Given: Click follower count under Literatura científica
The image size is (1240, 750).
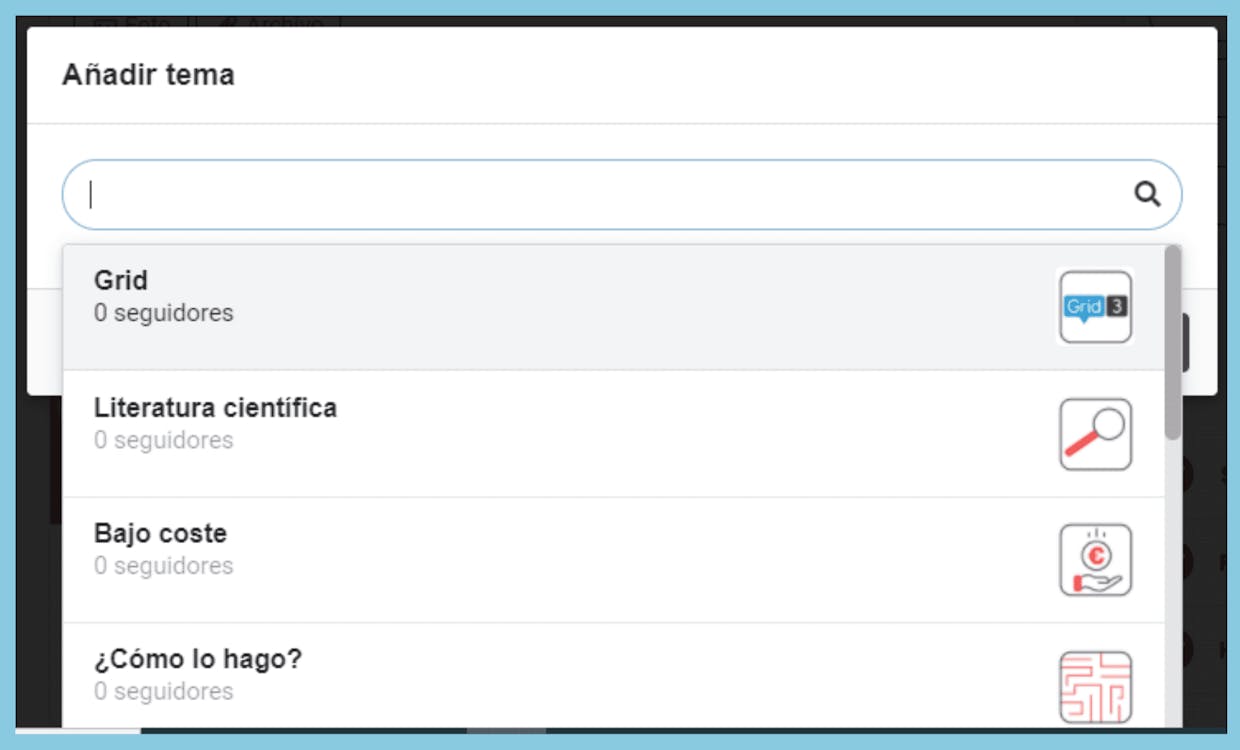Looking at the screenshot, I should 164,440.
